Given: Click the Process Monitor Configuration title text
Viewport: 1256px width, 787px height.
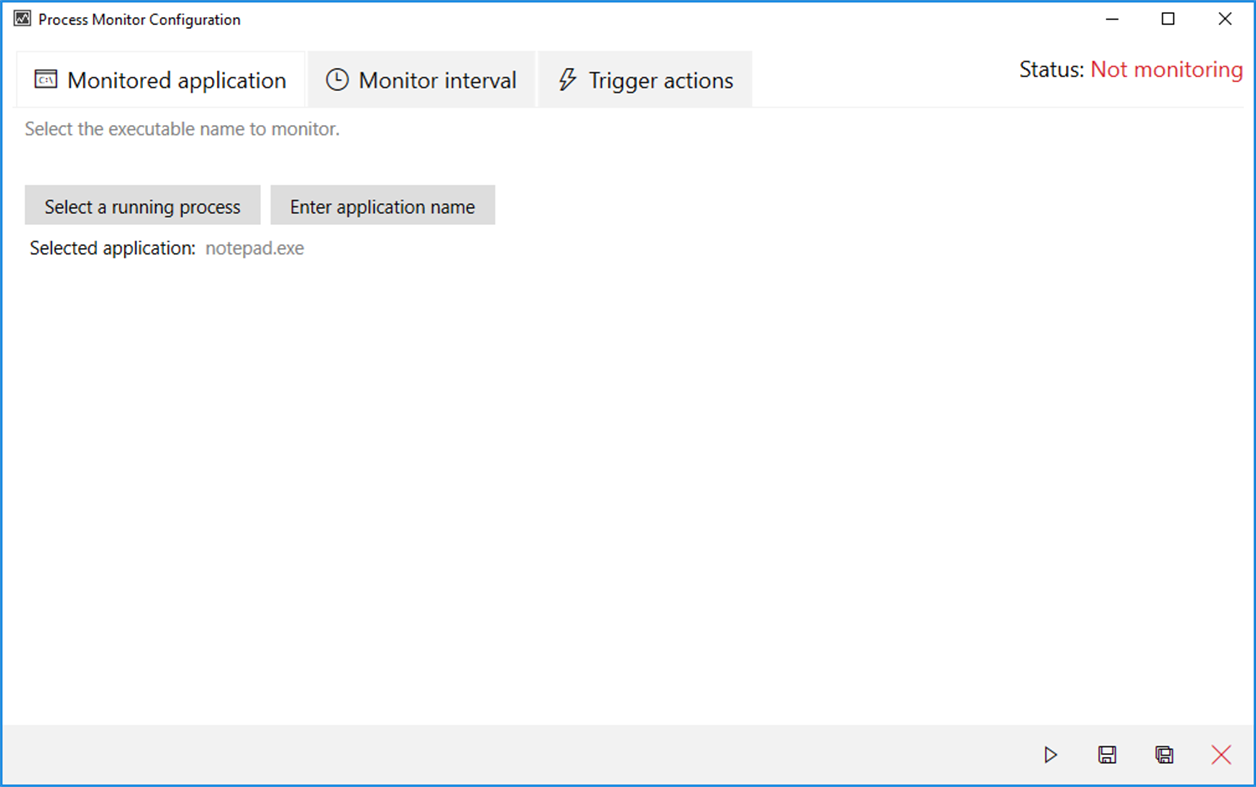Looking at the screenshot, I should 137,18.
